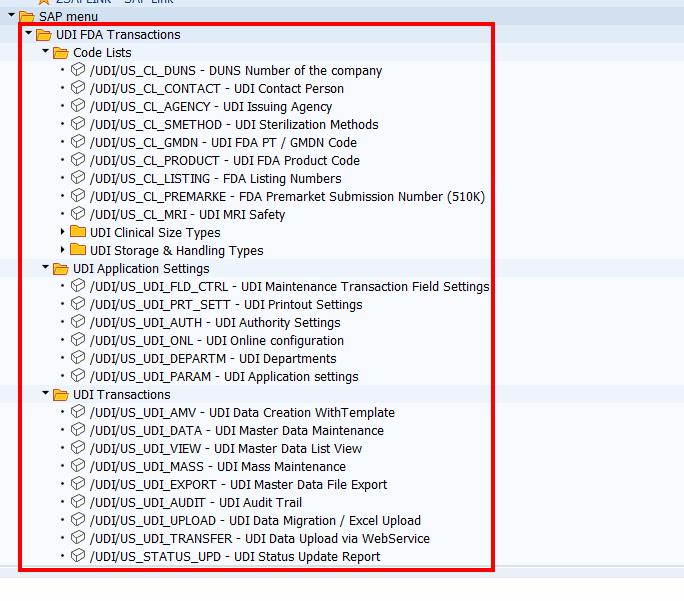The image size is (684, 601).
Task: Click the UDI Clinical Size Types folder icon
Action: click(78, 232)
